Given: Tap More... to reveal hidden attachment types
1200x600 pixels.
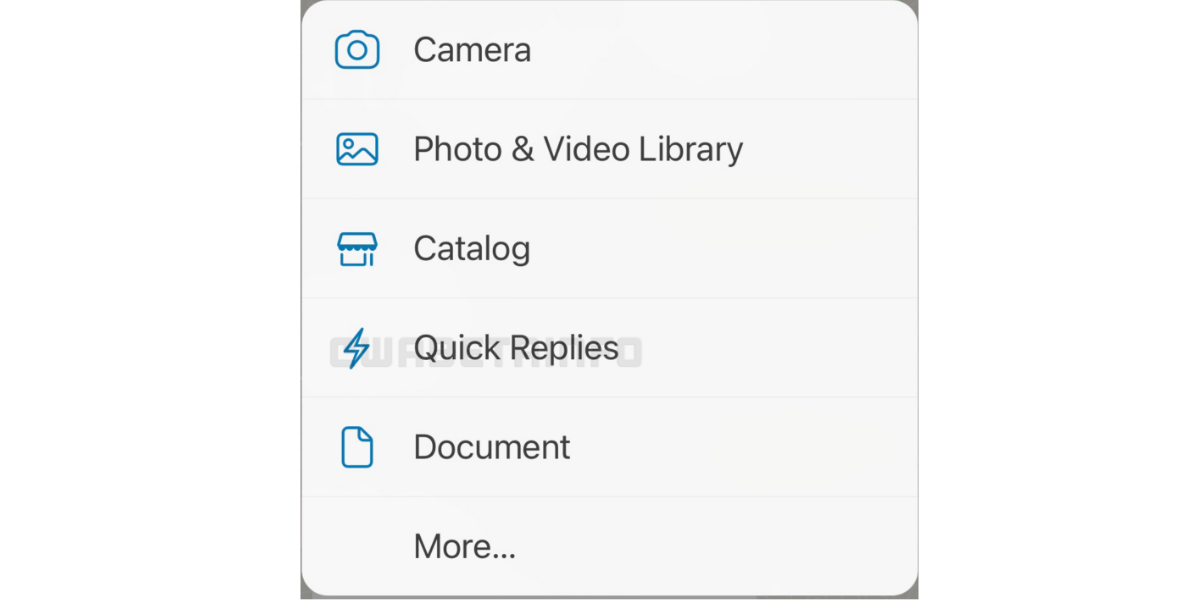Looking at the screenshot, I should pyautogui.click(x=464, y=546).
